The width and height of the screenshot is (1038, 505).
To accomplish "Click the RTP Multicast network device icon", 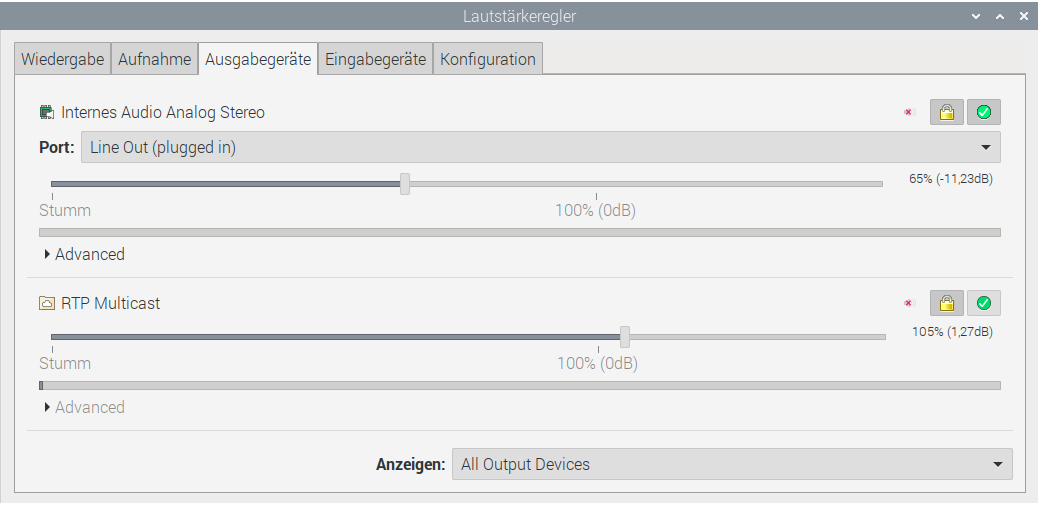I will click(x=46, y=303).
